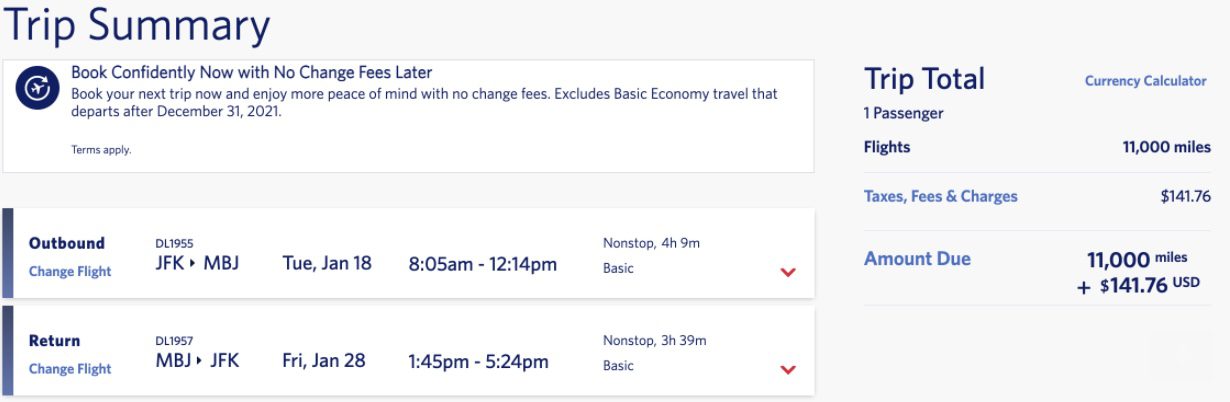Open the Currency Calculator
The height and width of the screenshot is (402, 1230).
pyautogui.click(x=1145, y=81)
